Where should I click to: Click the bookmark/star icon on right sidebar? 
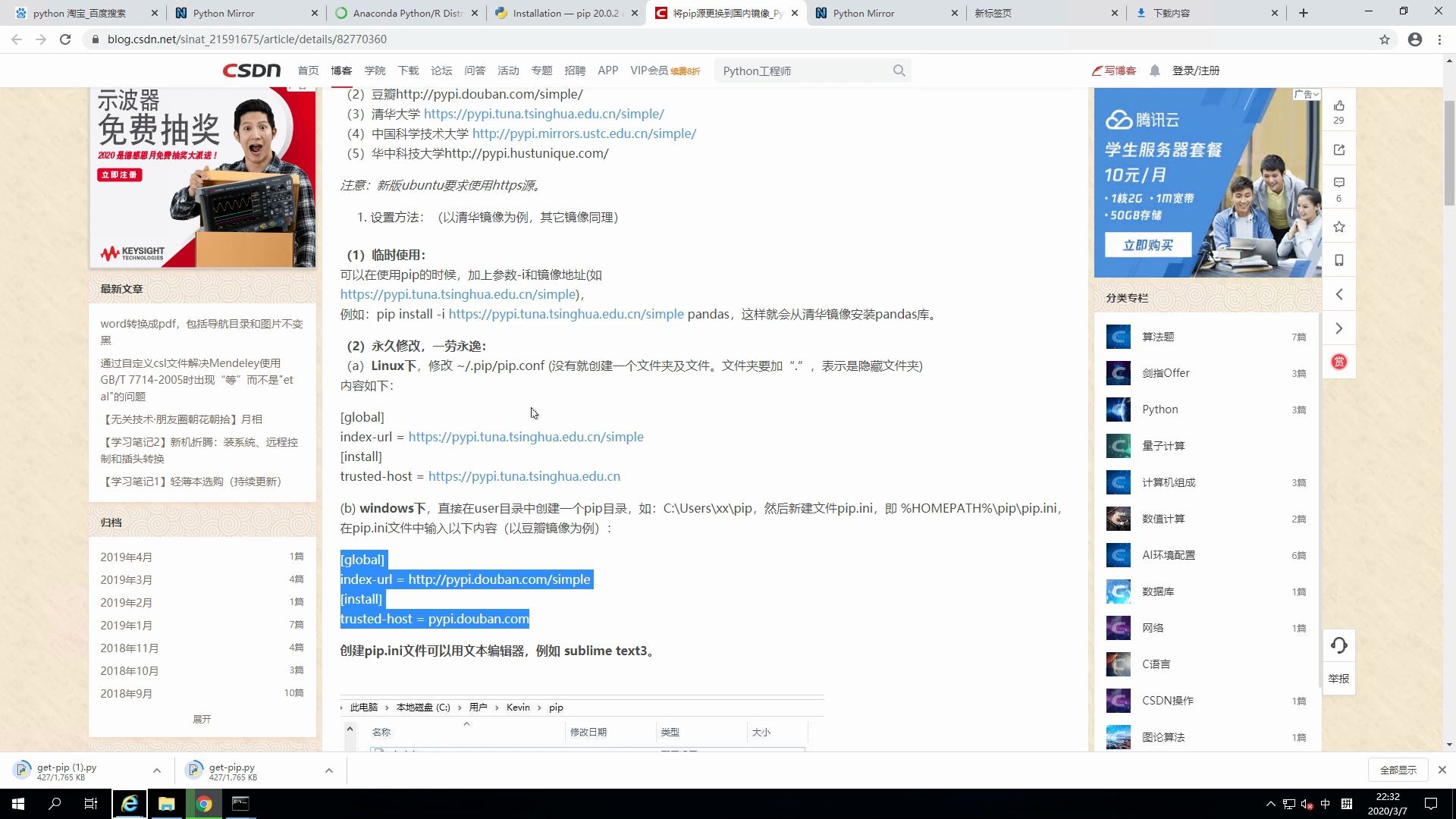coord(1339,227)
